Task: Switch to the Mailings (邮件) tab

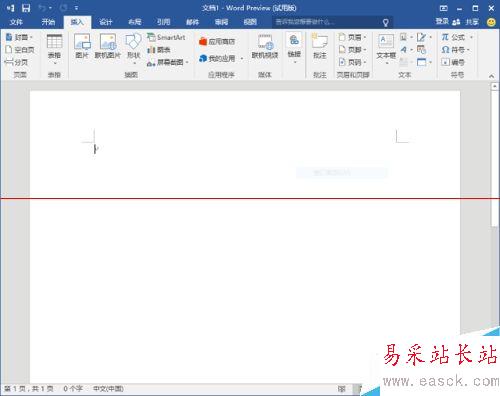Action: click(x=192, y=22)
